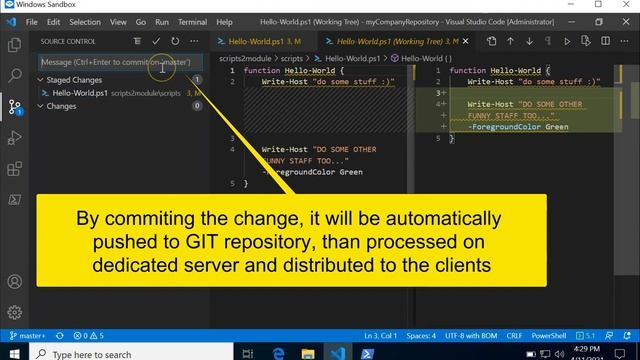
Task: Open the File menu
Action: pyautogui.click(x=31, y=22)
